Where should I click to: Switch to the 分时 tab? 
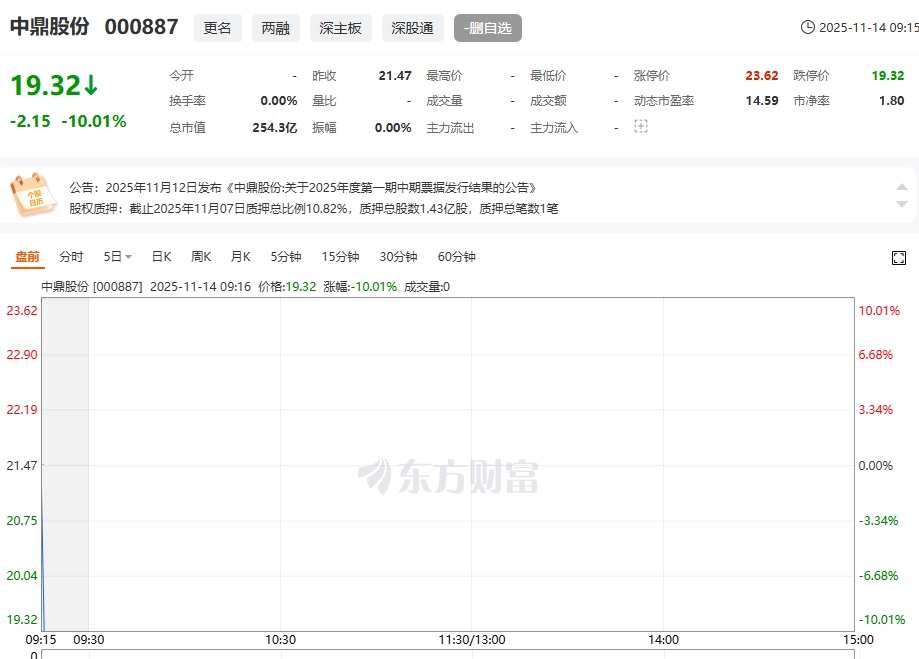[72, 257]
